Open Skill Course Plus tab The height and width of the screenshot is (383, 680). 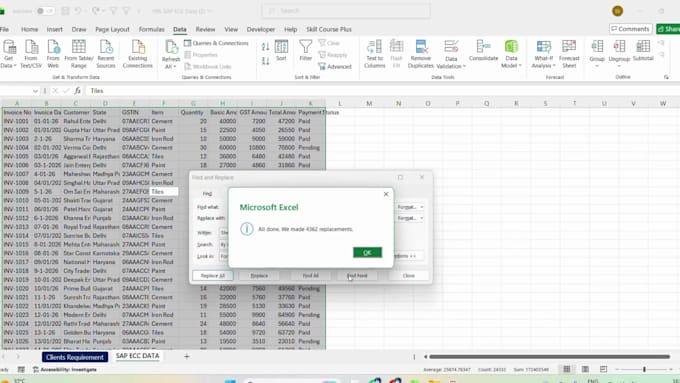(x=329, y=29)
